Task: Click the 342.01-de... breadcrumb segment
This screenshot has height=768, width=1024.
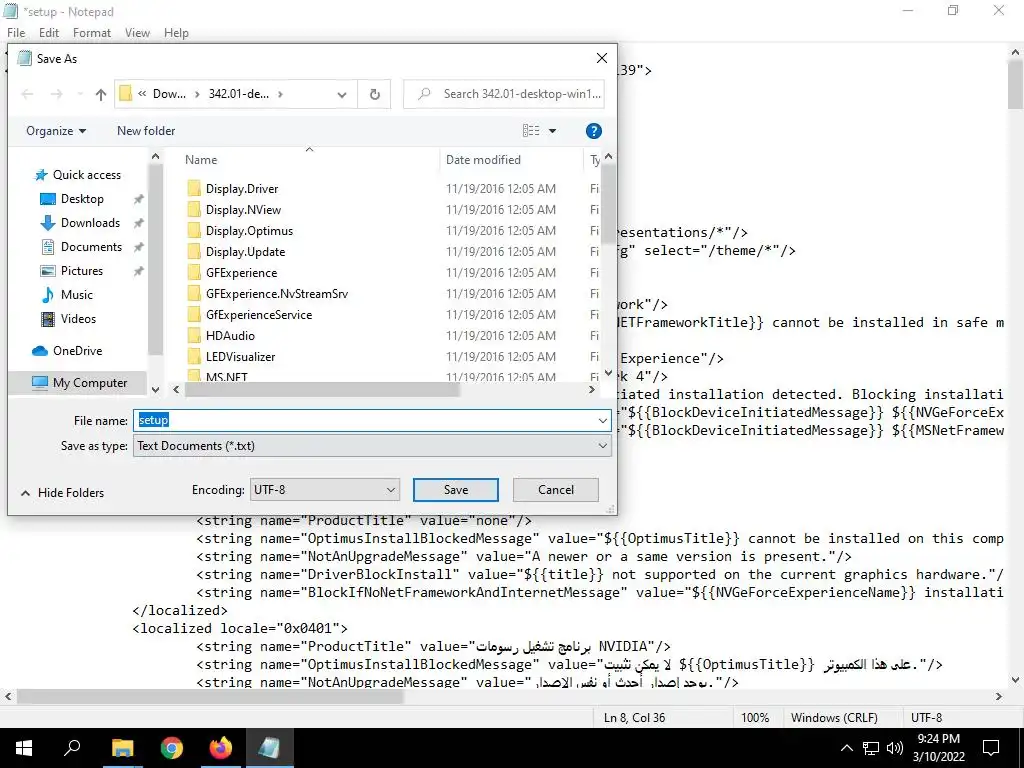Action: 238,94
